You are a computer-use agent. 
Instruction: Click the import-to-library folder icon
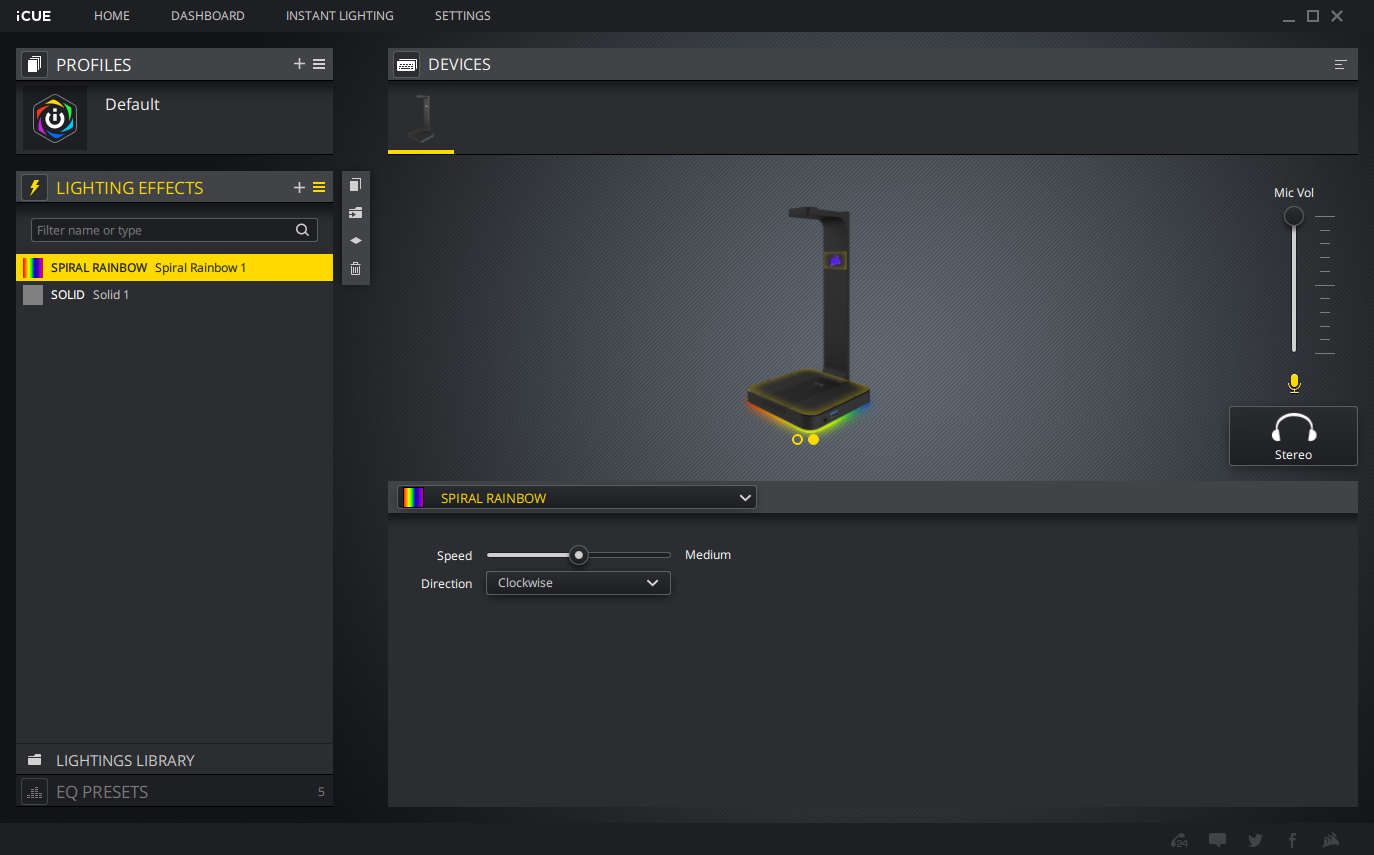355,213
